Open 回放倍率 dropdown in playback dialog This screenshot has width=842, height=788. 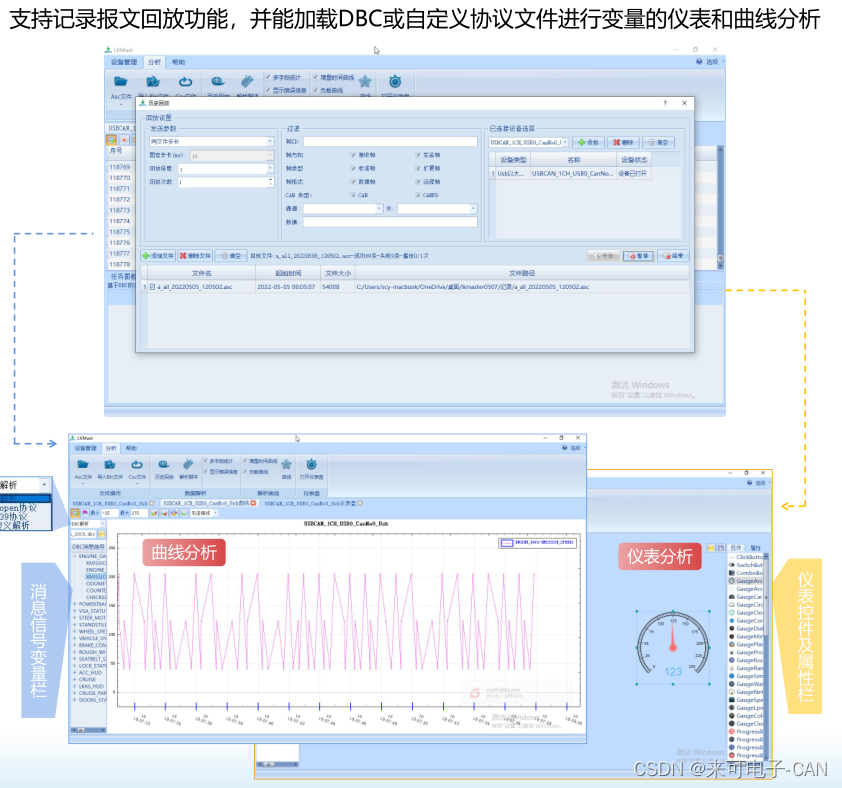point(226,169)
